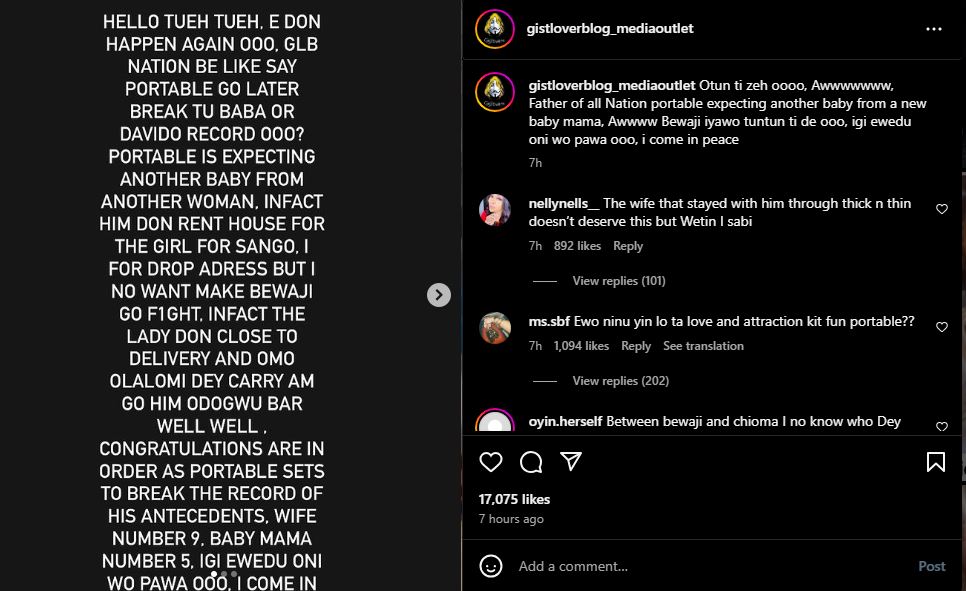This screenshot has width=966, height=591.
Task: Click See translation on ms.sbf comment
Action: coord(703,346)
